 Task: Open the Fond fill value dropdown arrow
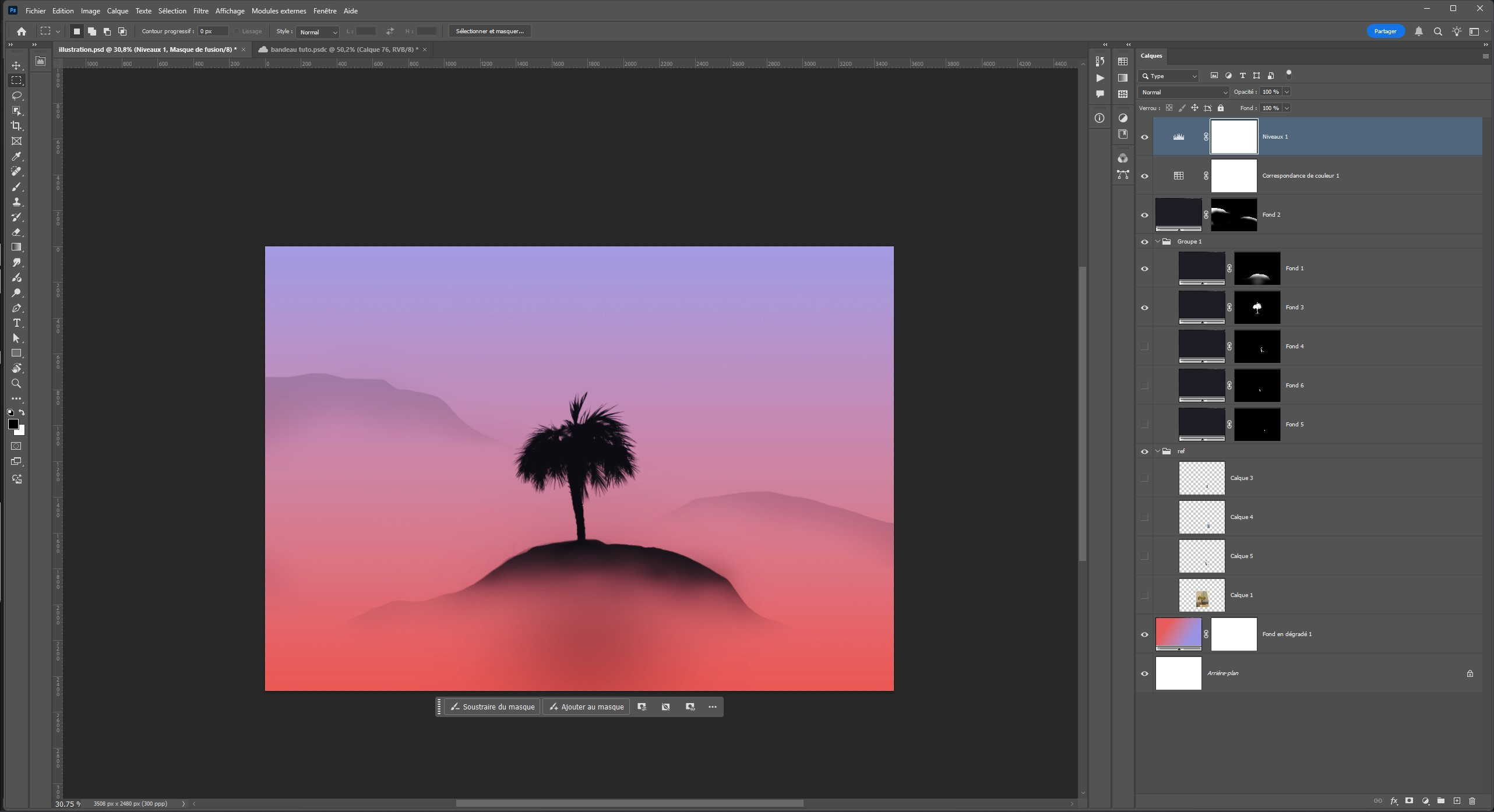click(1287, 108)
